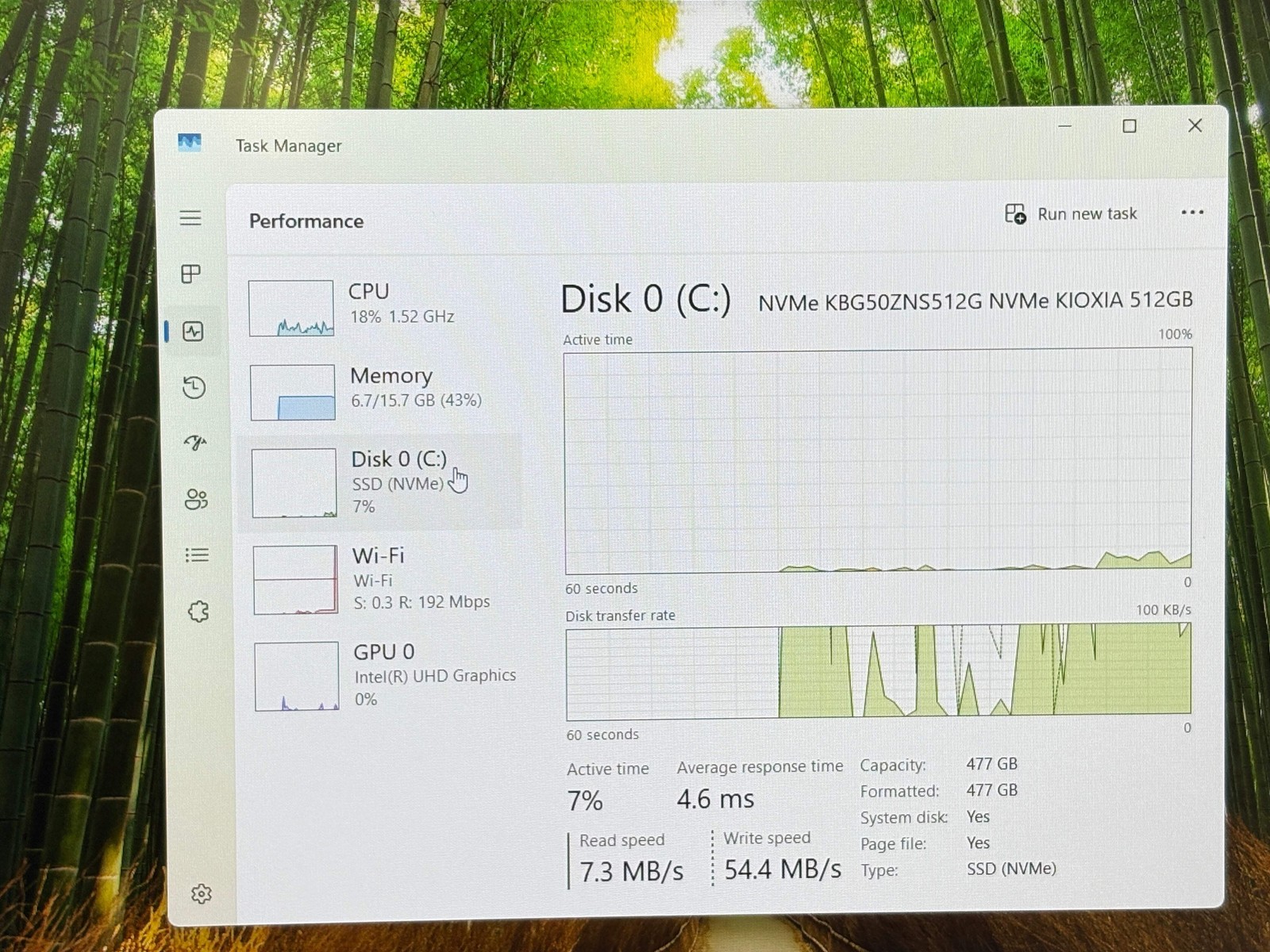Switch to the Users page icon
Image resolution: width=1270 pixels, height=952 pixels.
(196, 499)
